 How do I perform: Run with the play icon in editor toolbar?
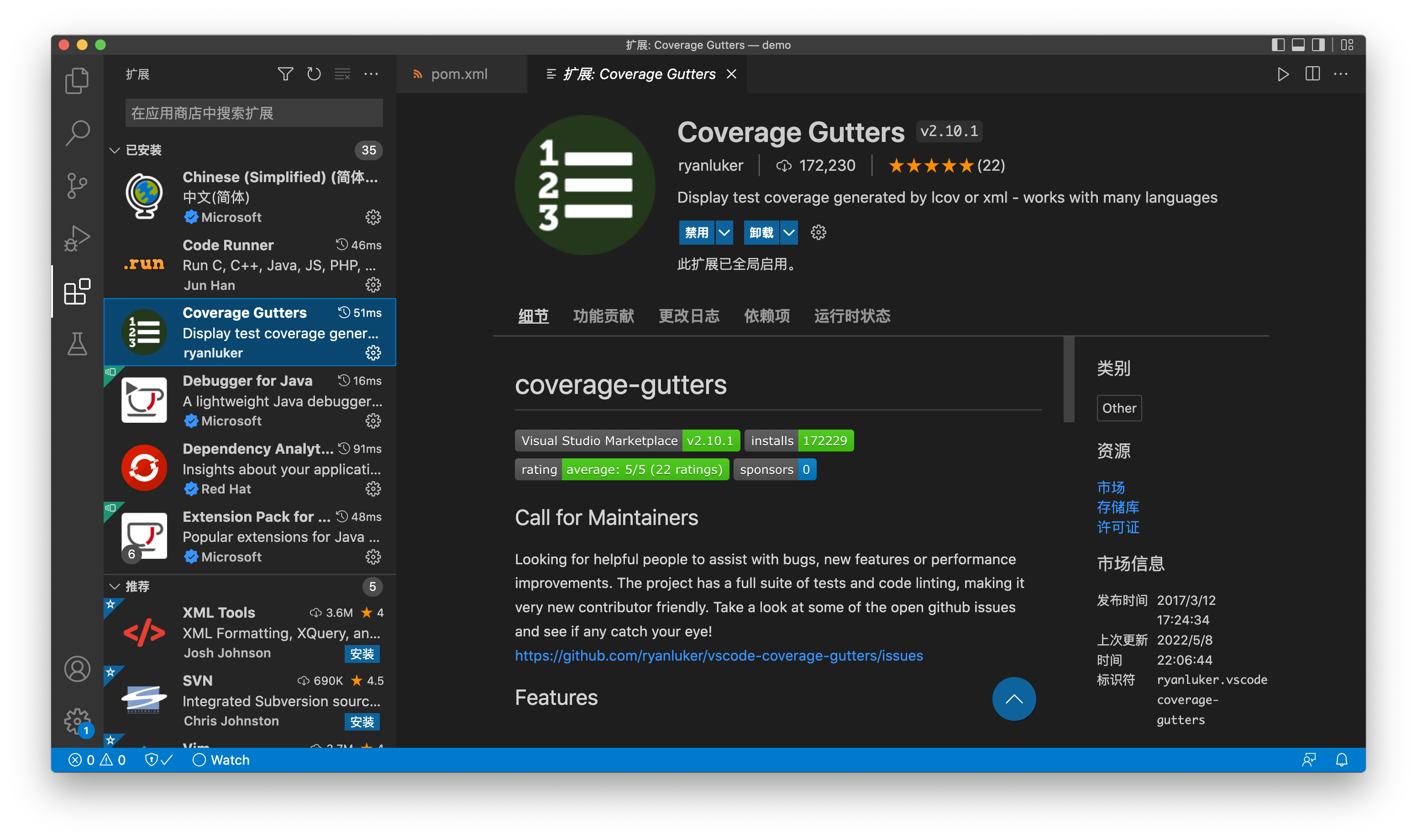[x=1283, y=74]
